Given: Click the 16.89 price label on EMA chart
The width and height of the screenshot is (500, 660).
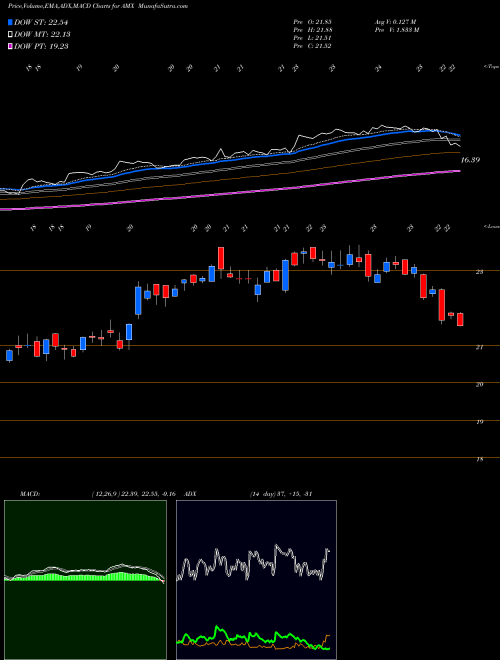Looking at the screenshot, I should pos(470,160).
